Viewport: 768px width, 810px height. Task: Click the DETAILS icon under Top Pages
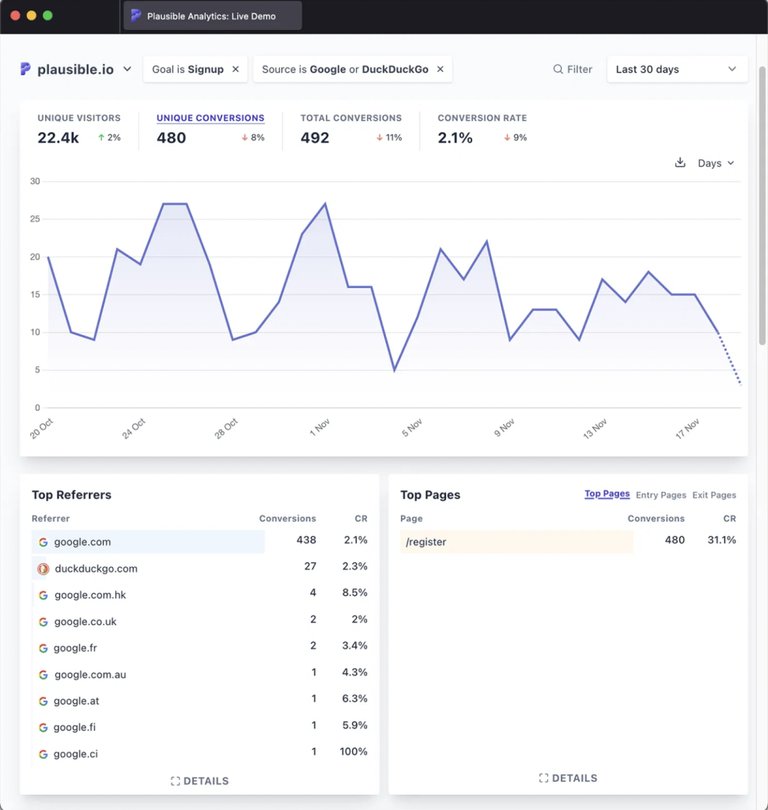click(542, 777)
